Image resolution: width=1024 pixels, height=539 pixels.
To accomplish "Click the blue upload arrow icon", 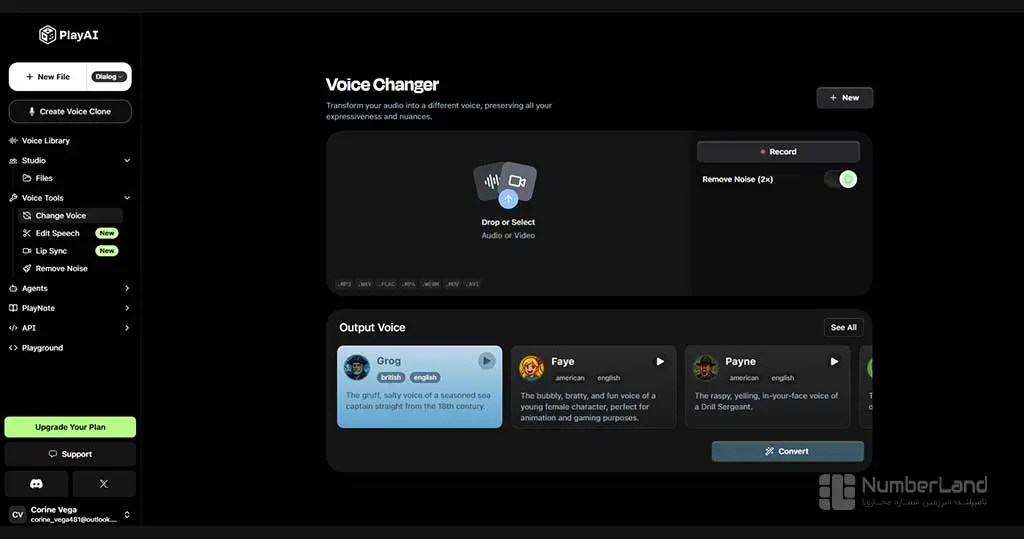I will [x=508, y=199].
